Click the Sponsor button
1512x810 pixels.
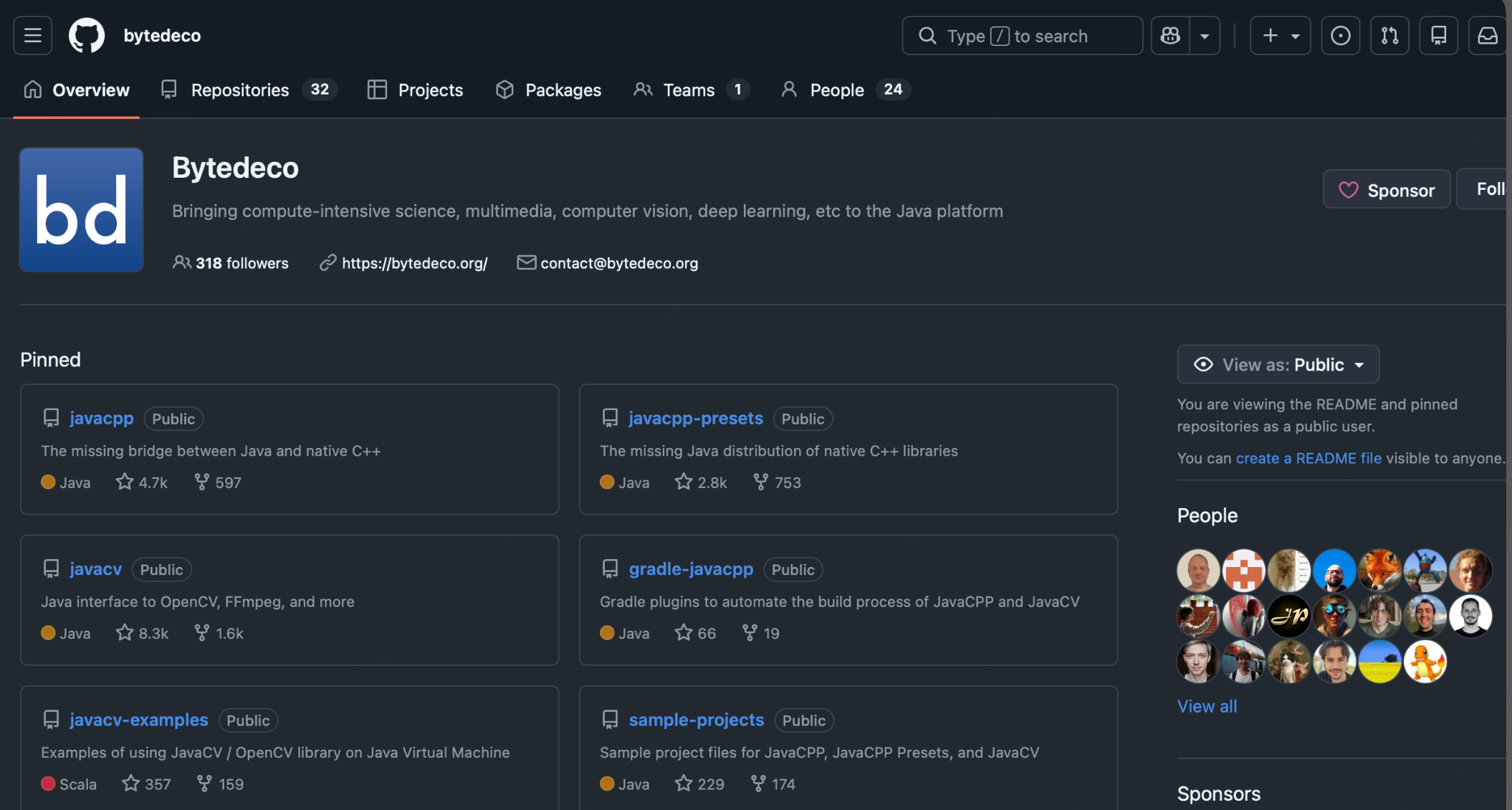(x=1387, y=189)
